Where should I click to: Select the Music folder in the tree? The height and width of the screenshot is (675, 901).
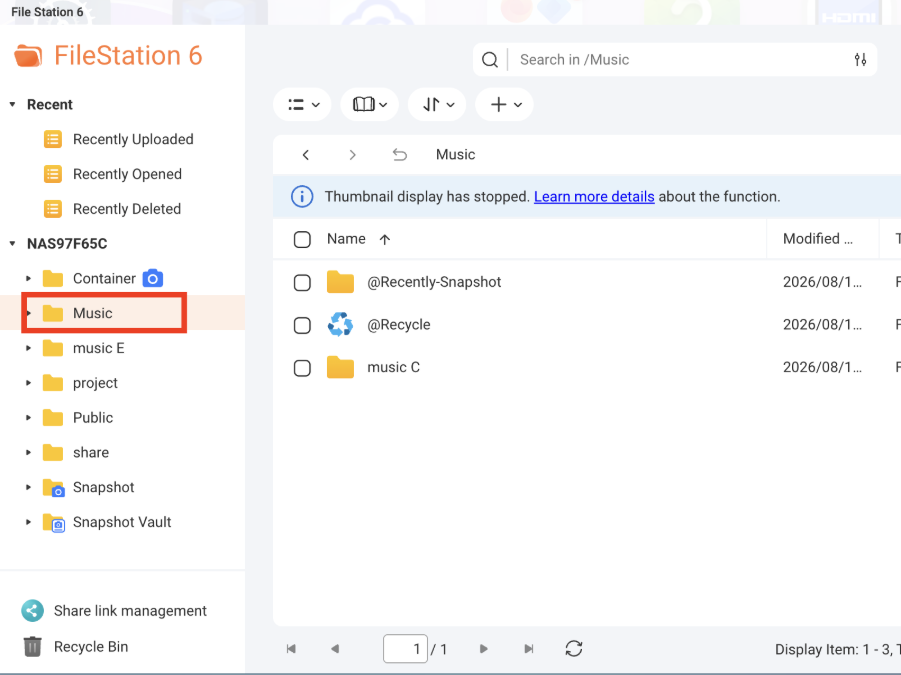coord(93,313)
